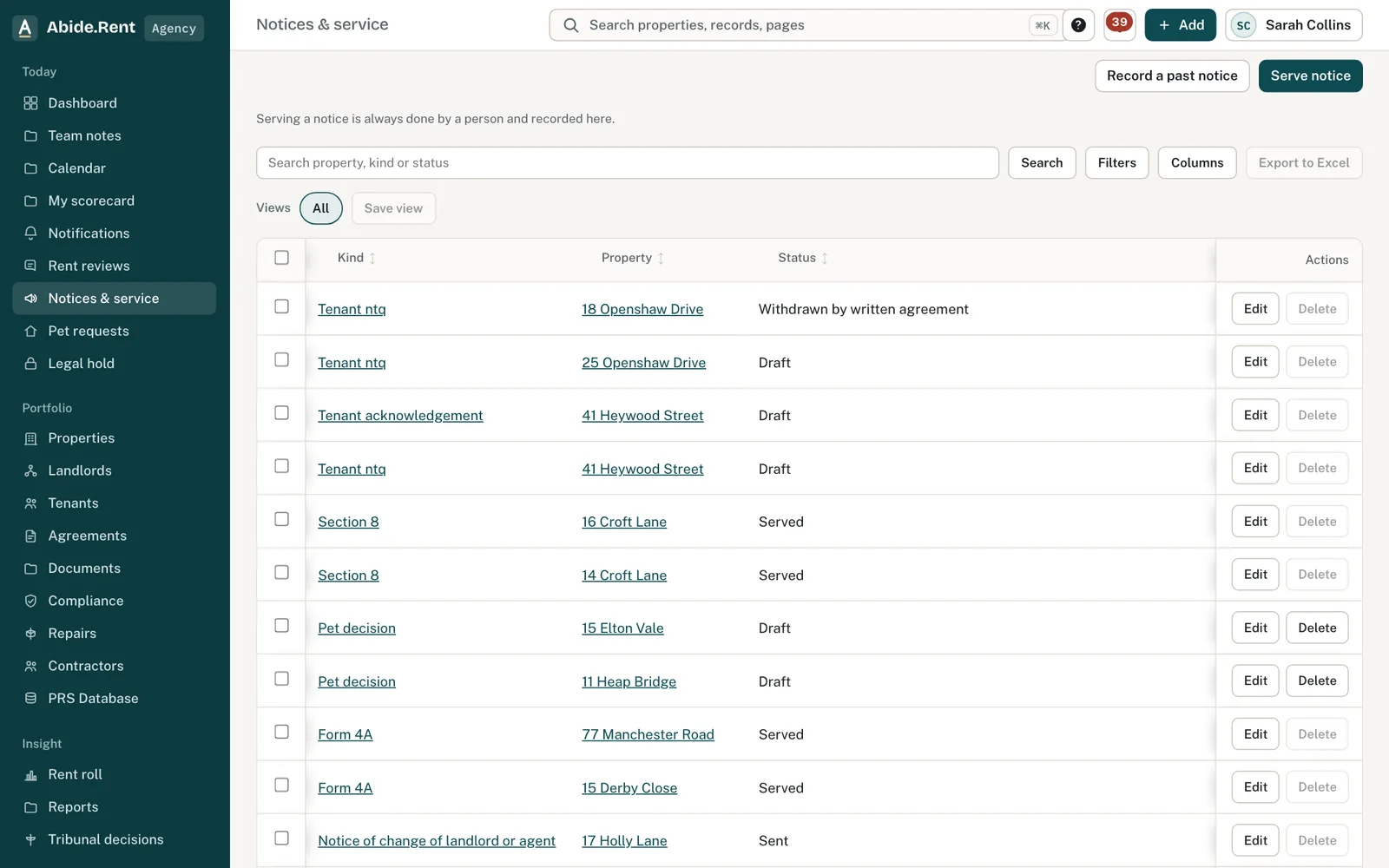Click the Compliance shield icon

(x=30, y=601)
